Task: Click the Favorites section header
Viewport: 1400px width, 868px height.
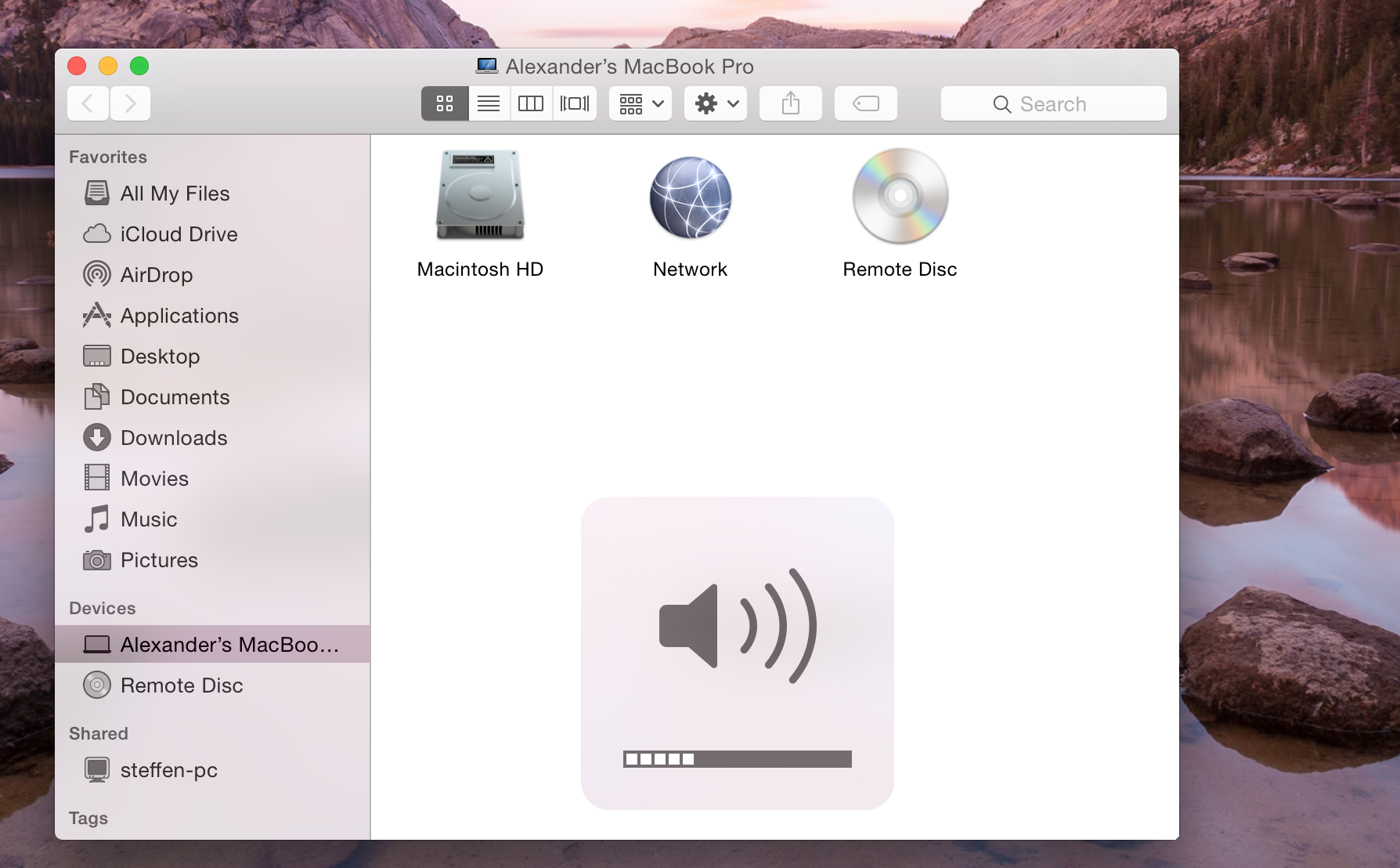Action: (x=108, y=157)
